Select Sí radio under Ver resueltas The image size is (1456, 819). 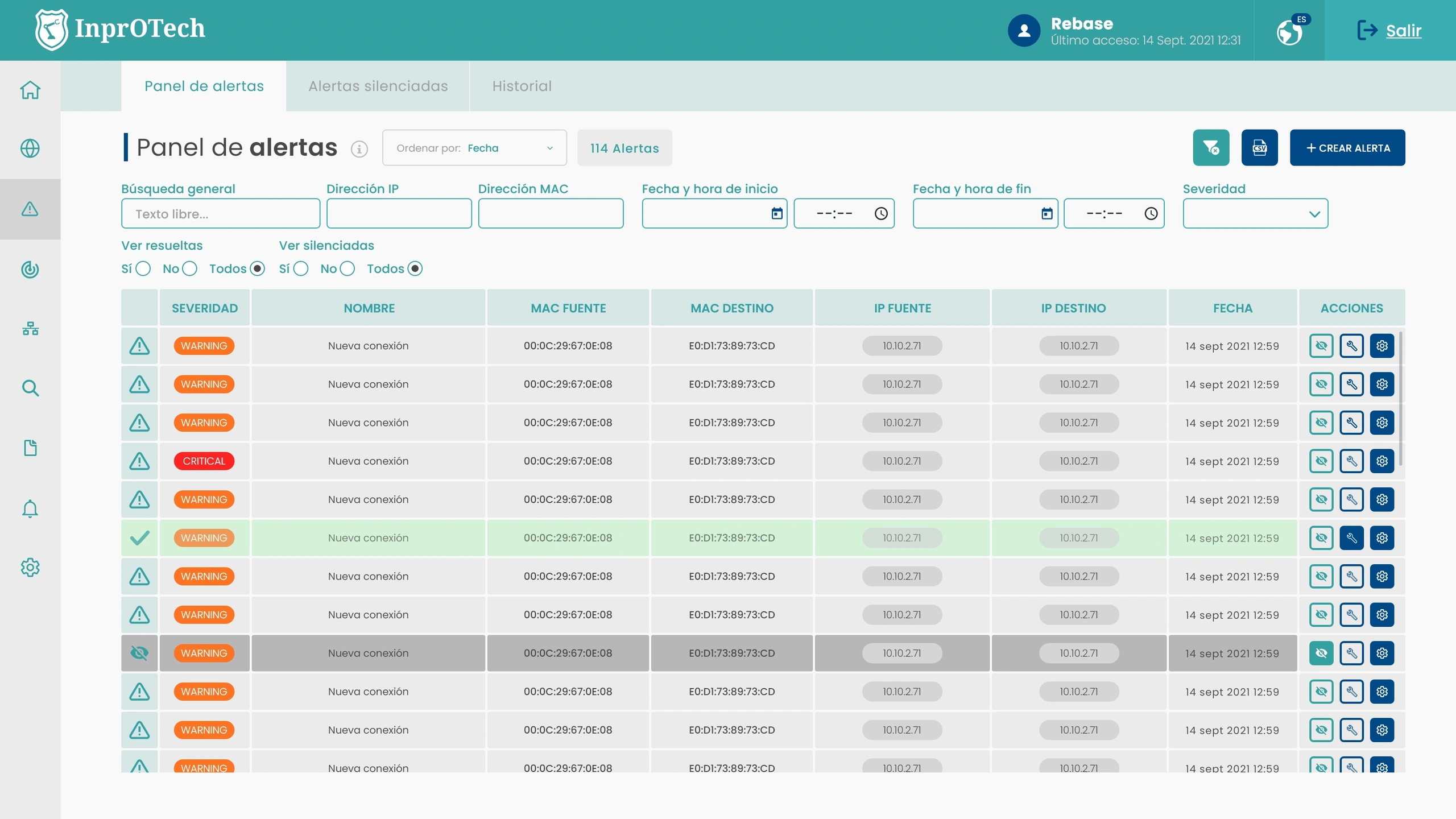click(x=143, y=268)
